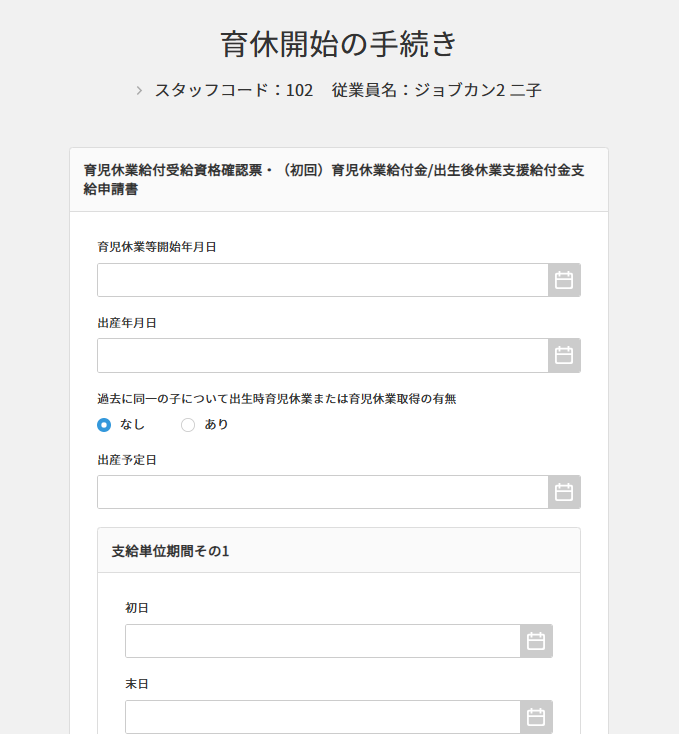Open calendar picker for 出産年月日
Viewport: 679px width, 734px height.
pos(564,355)
